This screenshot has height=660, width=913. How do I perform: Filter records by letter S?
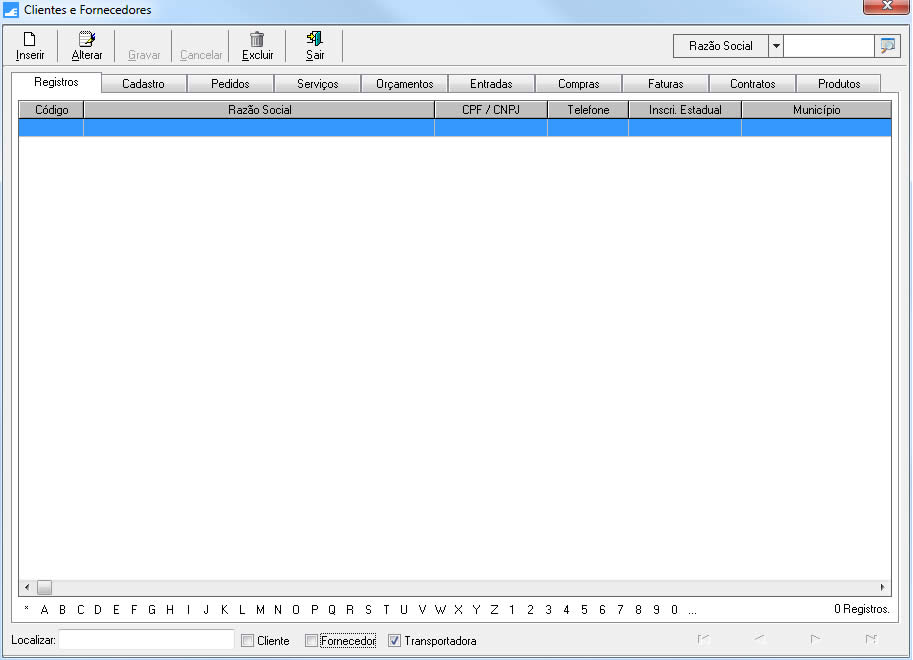tap(368, 610)
